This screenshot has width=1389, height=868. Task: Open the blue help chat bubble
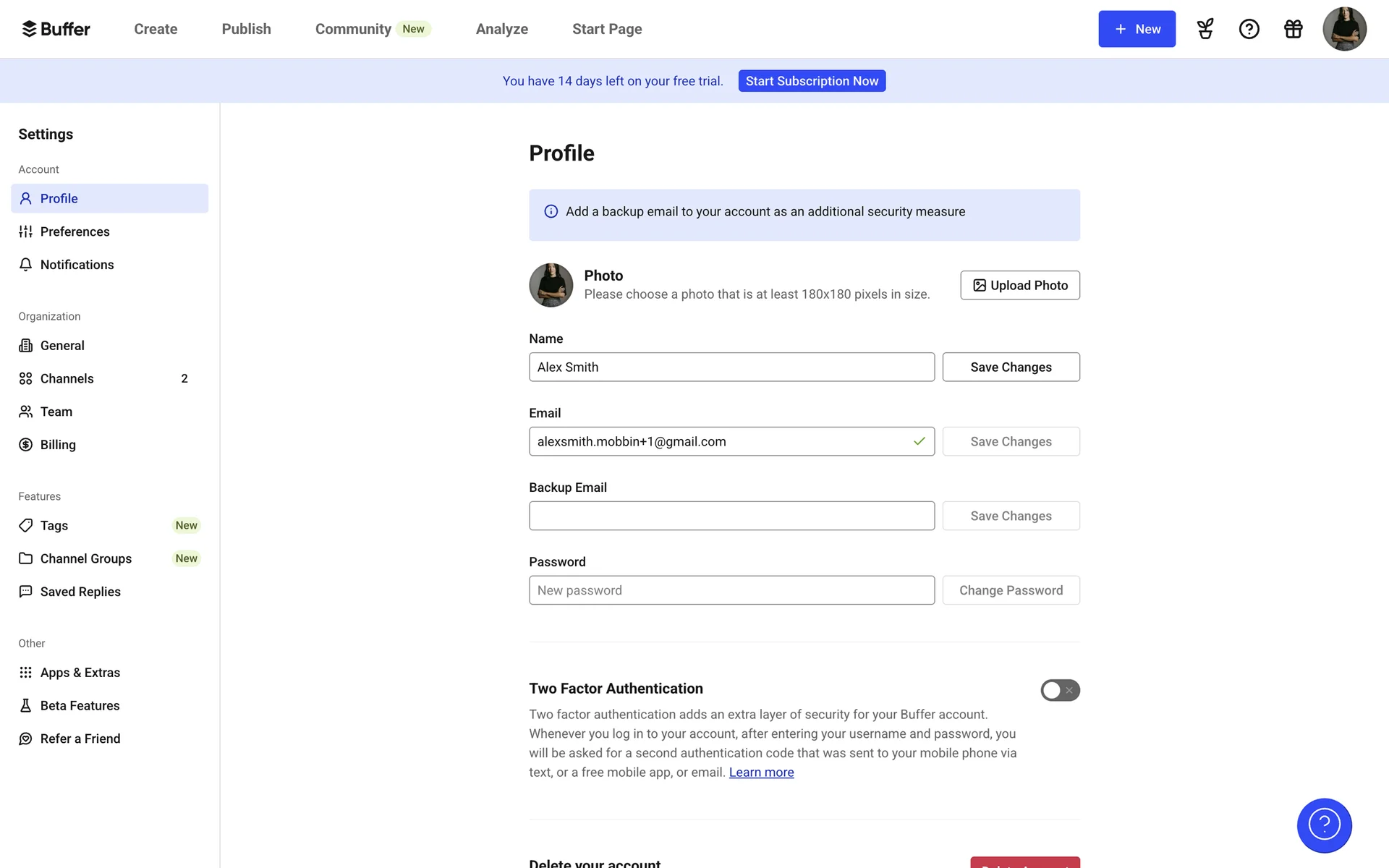(x=1324, y=825)
